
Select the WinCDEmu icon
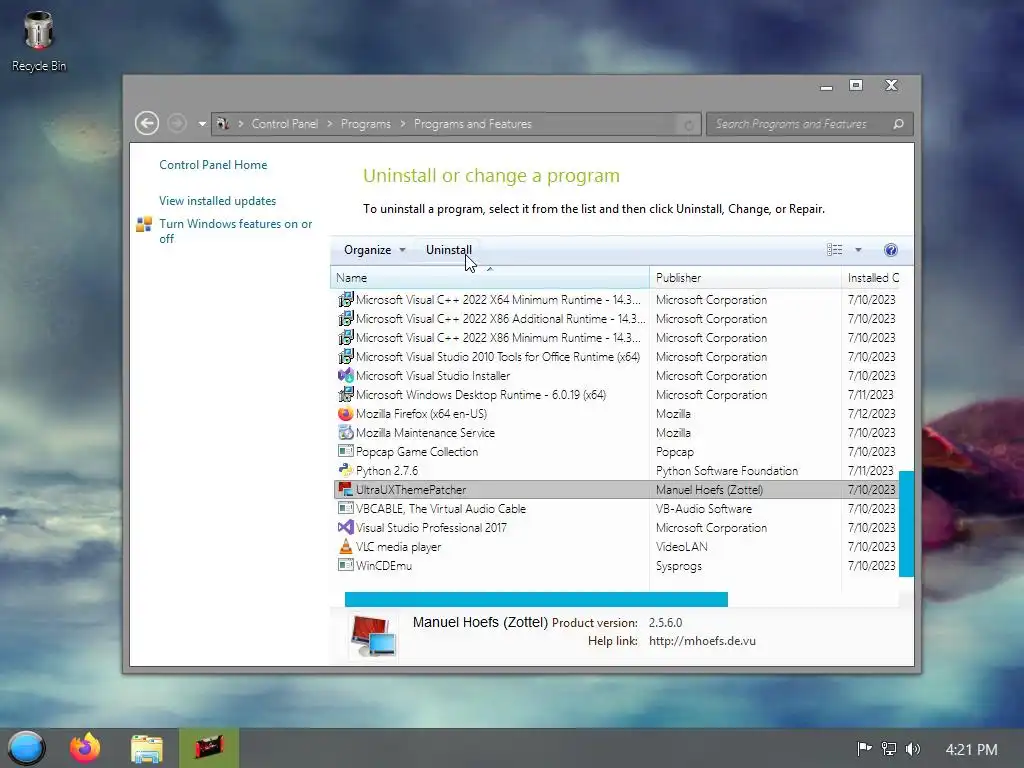345,565
